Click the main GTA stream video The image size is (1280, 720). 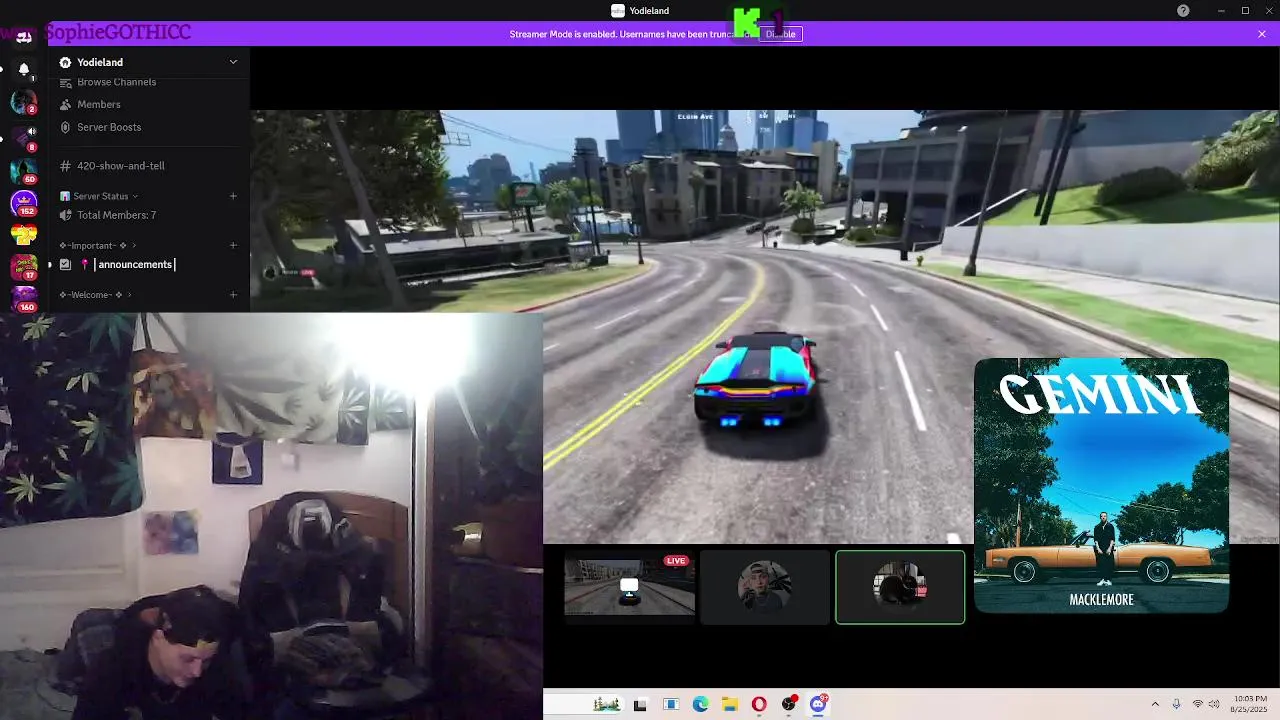765,327
